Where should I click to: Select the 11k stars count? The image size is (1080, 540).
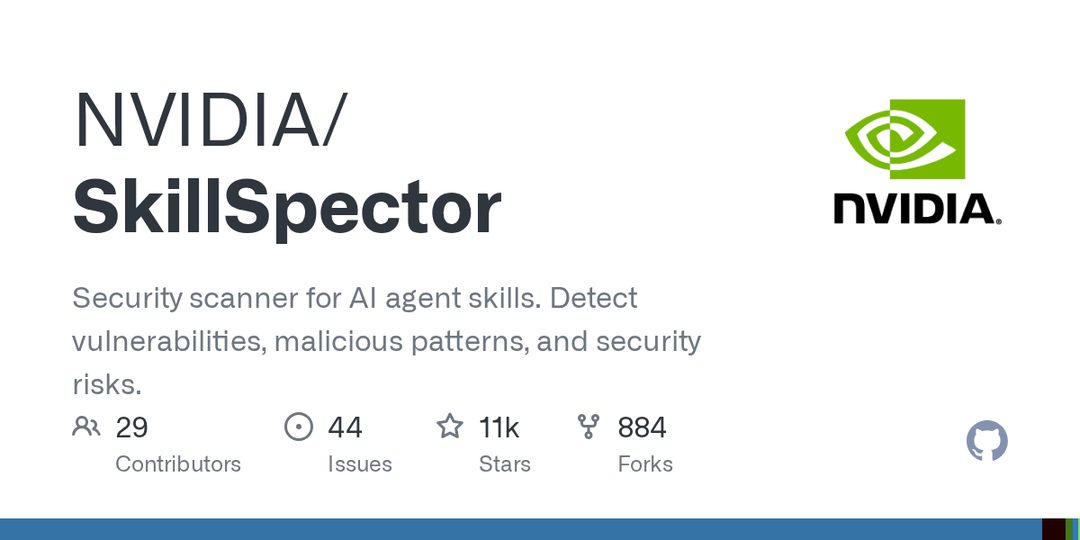pos(499,427)
